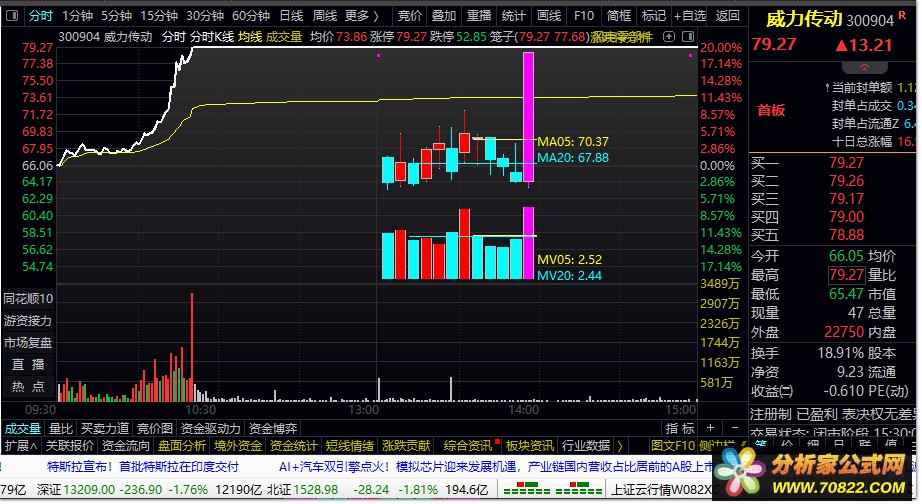The width and height of the screenshot is (922, 504).
Task: Open 同花顺10 side shortcut
Action: (x=28, y=299)
